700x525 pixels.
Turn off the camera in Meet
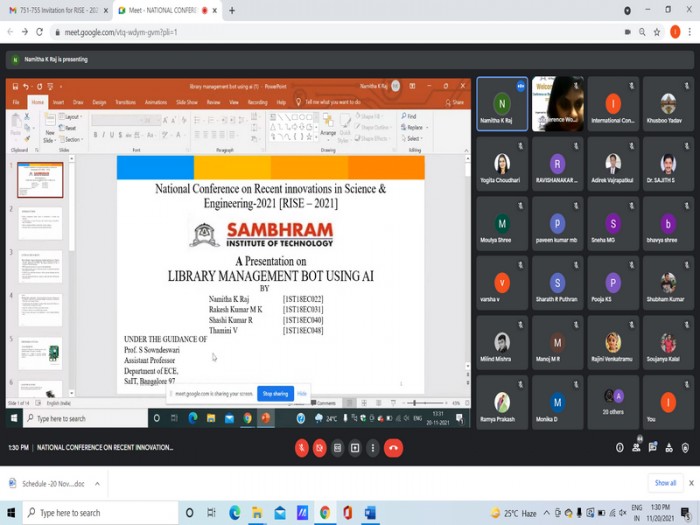point(320,448)
